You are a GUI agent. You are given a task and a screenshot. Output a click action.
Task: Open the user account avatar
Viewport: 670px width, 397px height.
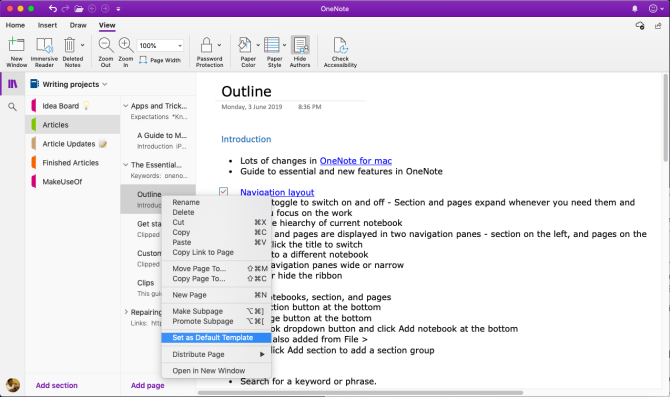point(13,385)
